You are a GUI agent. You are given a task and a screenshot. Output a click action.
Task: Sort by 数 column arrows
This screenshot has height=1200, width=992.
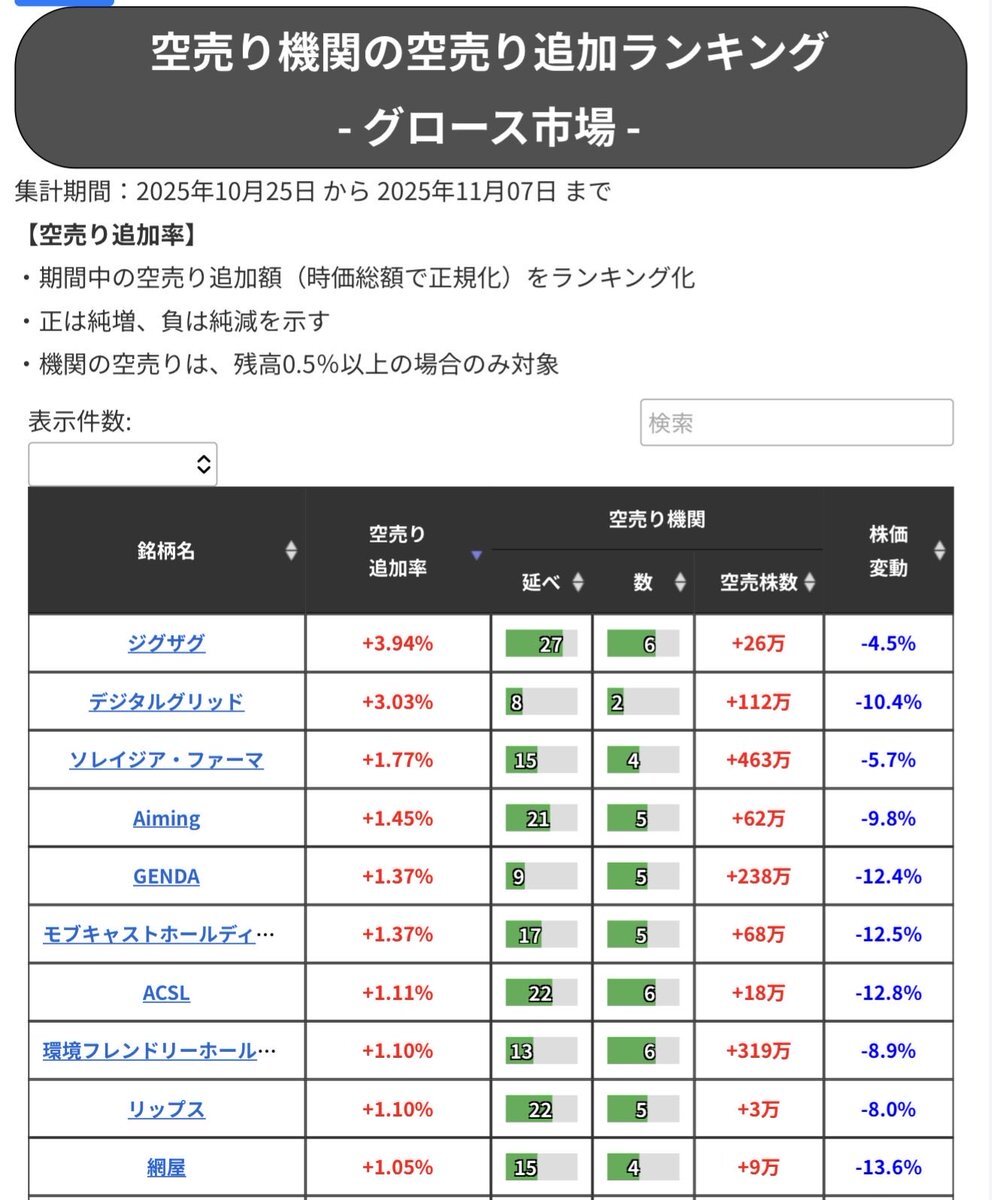pos(680,583)
